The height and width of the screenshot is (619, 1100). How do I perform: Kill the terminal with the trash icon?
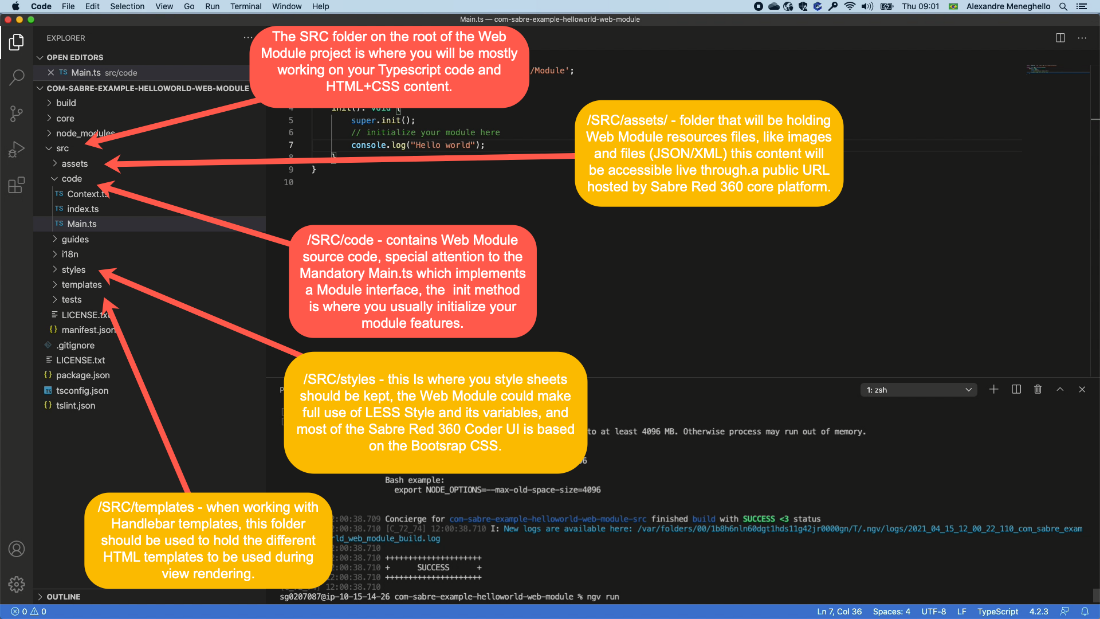click(x=1038, y=390)
